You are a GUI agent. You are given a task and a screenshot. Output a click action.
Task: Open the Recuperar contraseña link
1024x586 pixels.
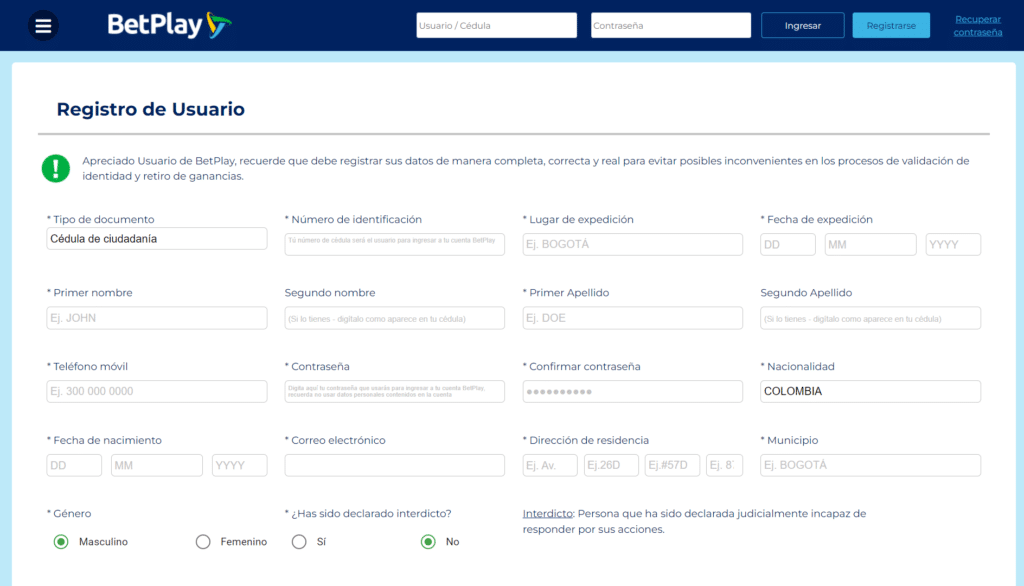coord(977,26)
